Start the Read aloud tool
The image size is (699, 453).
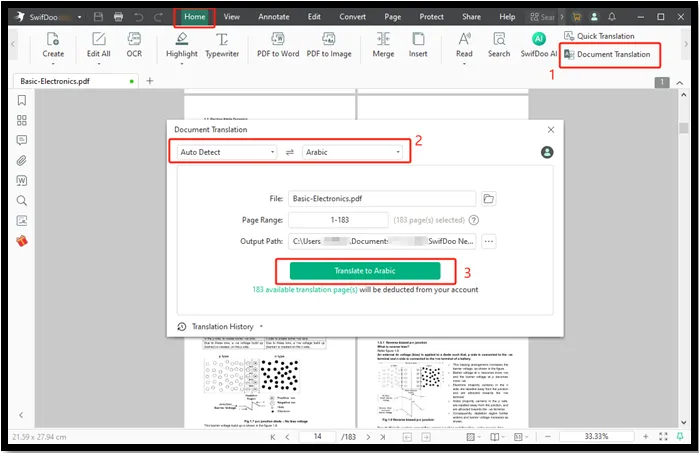464,48
